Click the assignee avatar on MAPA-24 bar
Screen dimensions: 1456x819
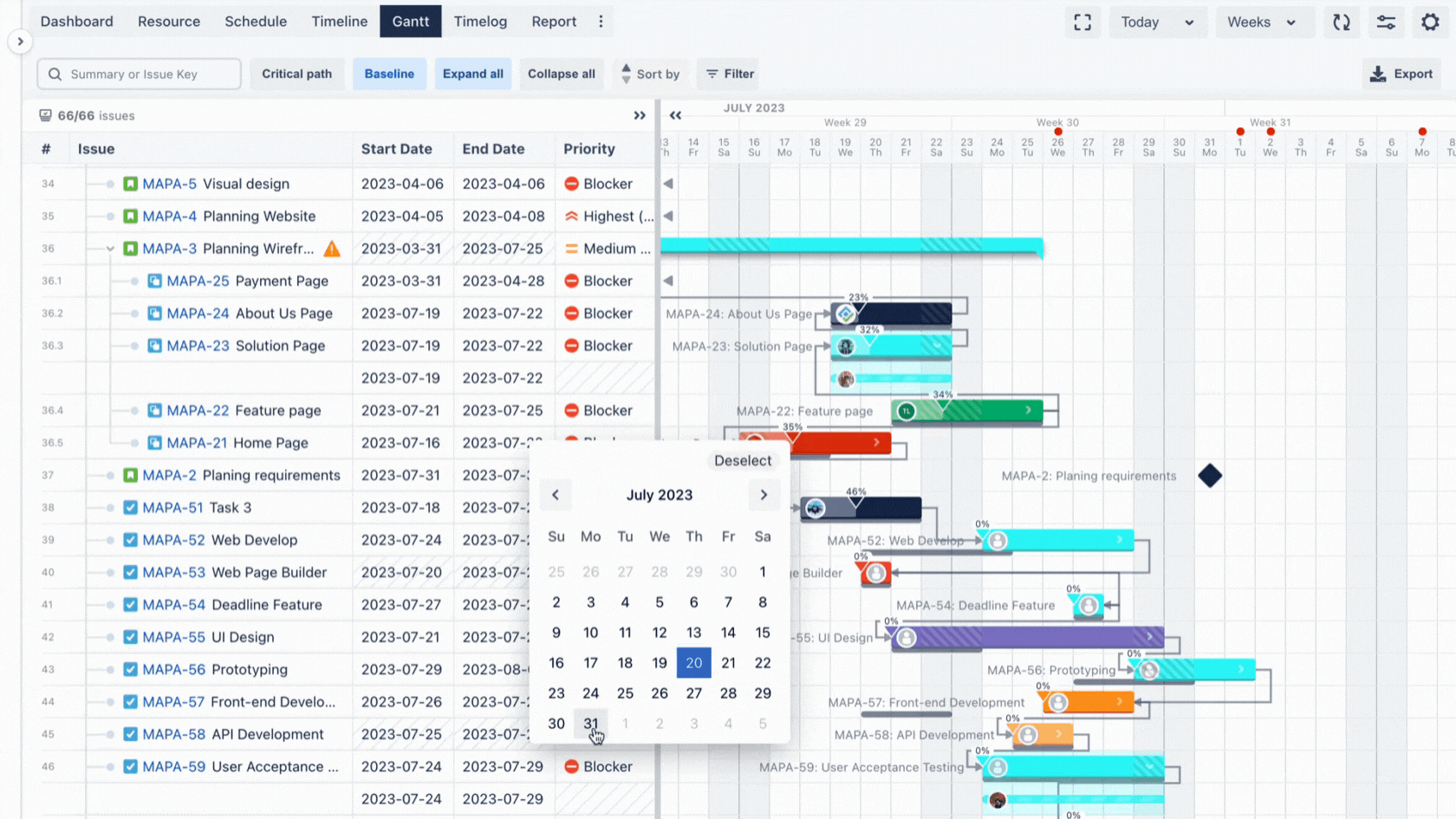(845, 314)
